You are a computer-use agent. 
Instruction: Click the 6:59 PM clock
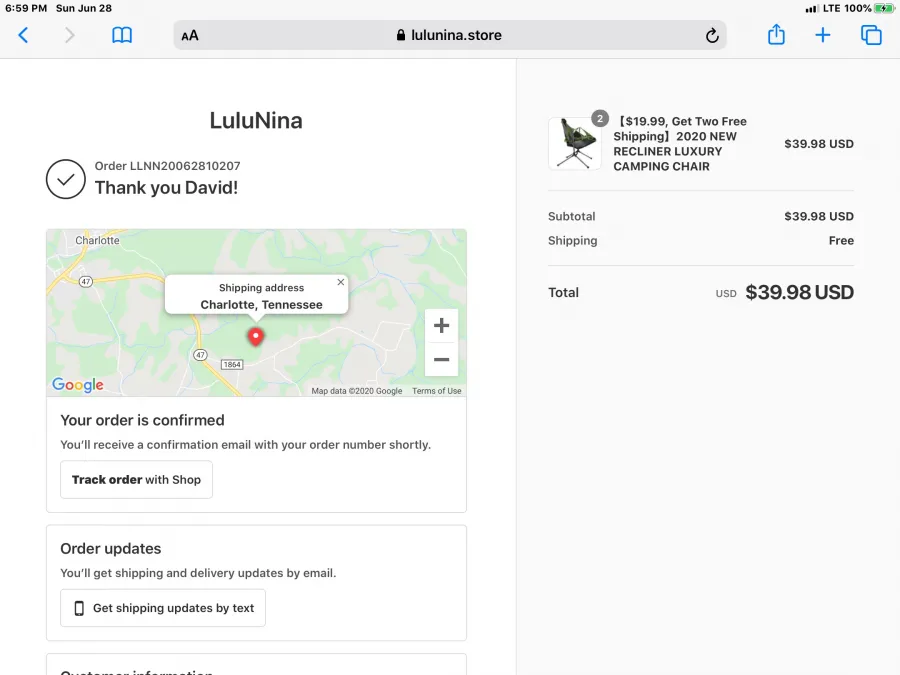pos(26,8)
